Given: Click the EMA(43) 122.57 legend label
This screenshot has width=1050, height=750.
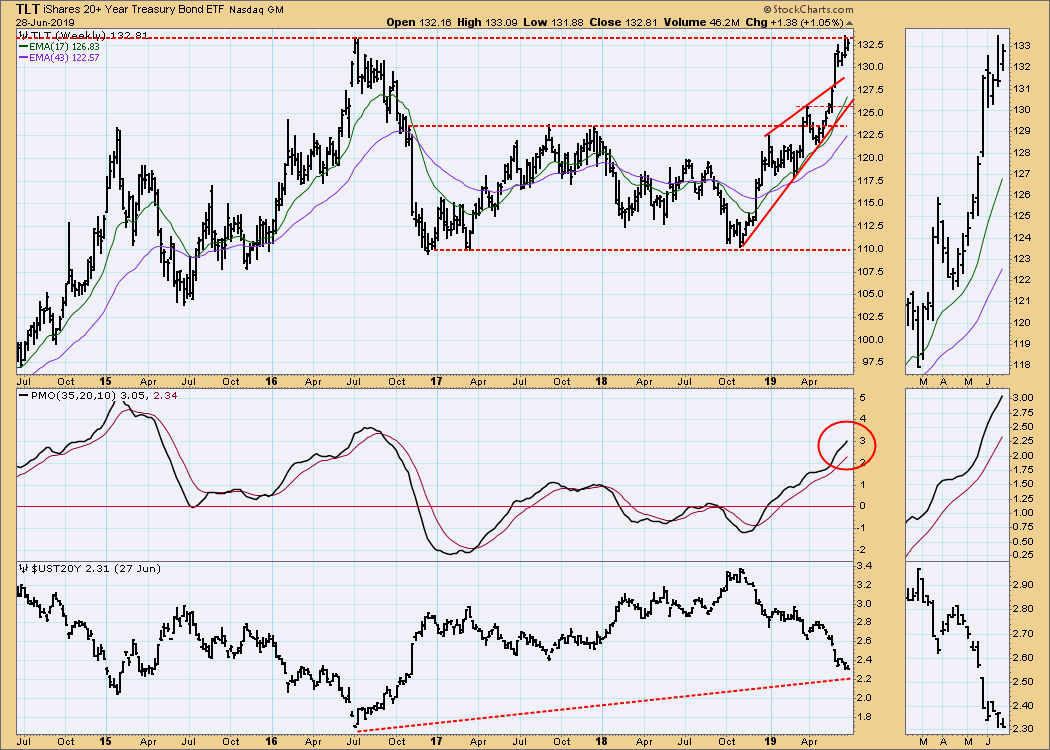Looking at the screenshot, I should click(x=64, y=58).
